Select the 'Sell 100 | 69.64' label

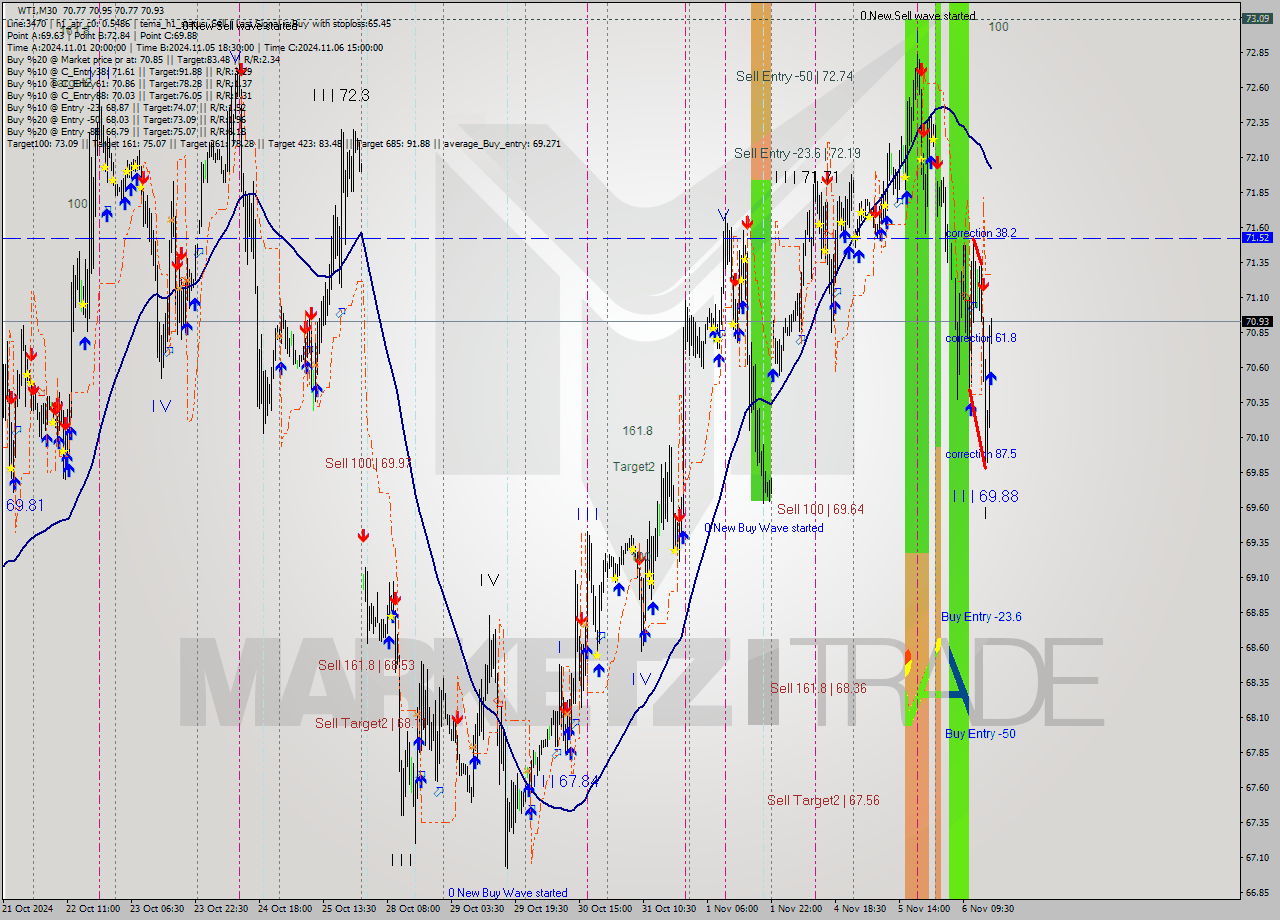click(820, 510)
